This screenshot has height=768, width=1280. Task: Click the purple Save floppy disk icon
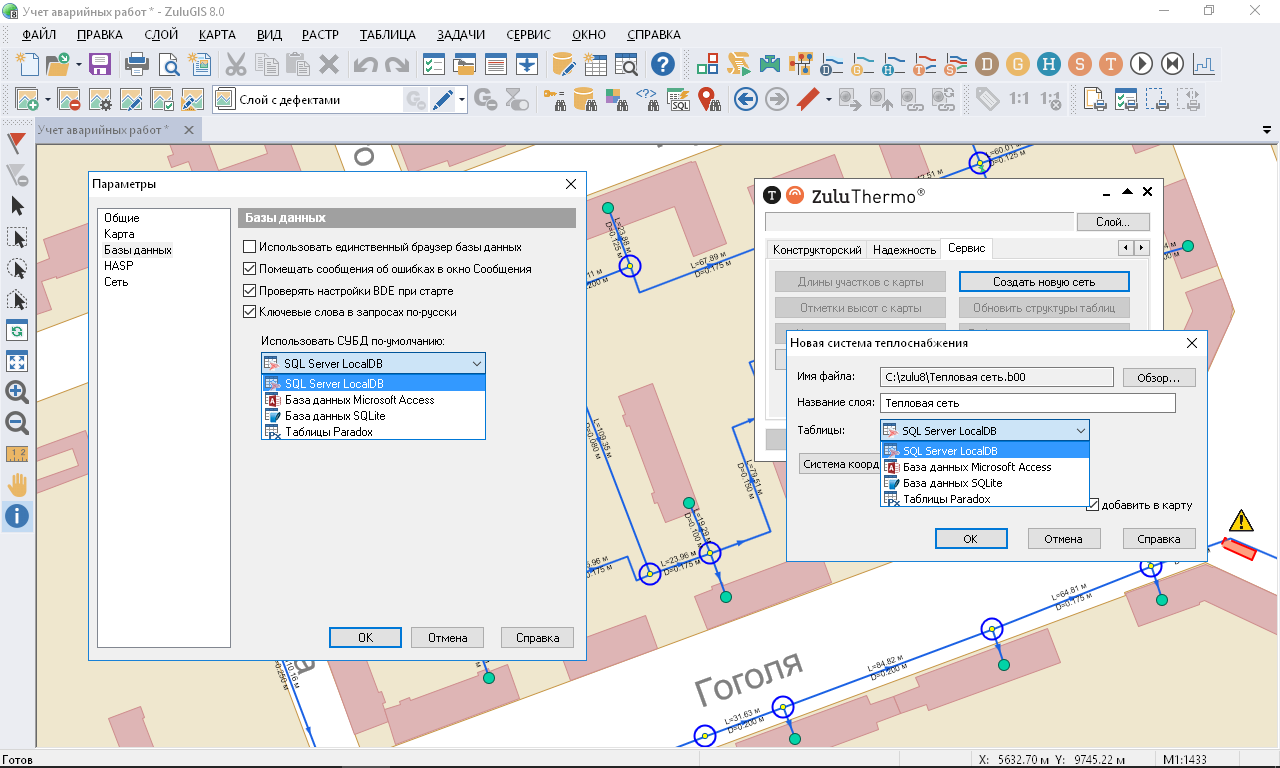[100, 65]
